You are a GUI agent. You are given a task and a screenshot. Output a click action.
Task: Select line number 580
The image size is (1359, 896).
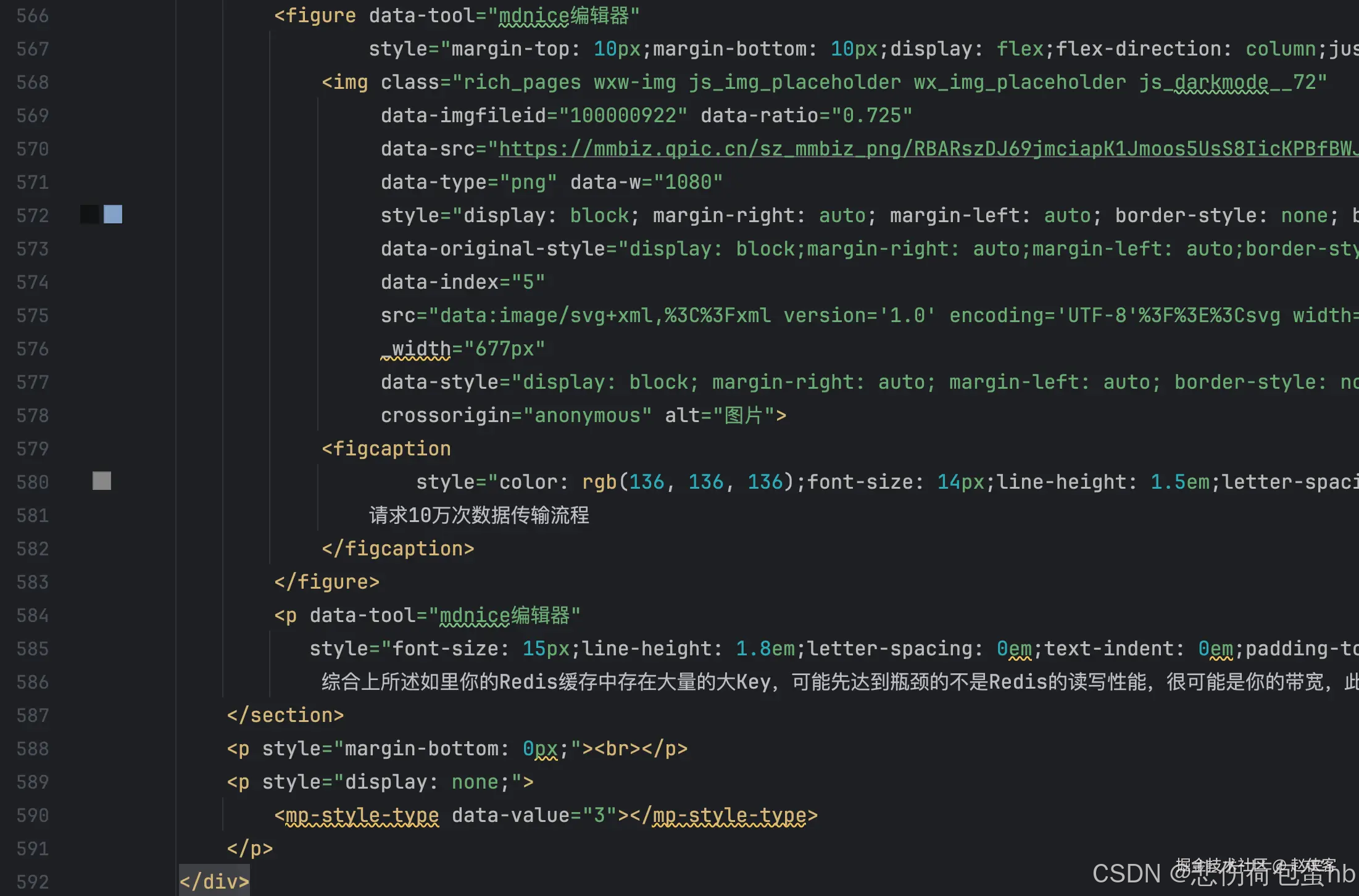[32, 481]
